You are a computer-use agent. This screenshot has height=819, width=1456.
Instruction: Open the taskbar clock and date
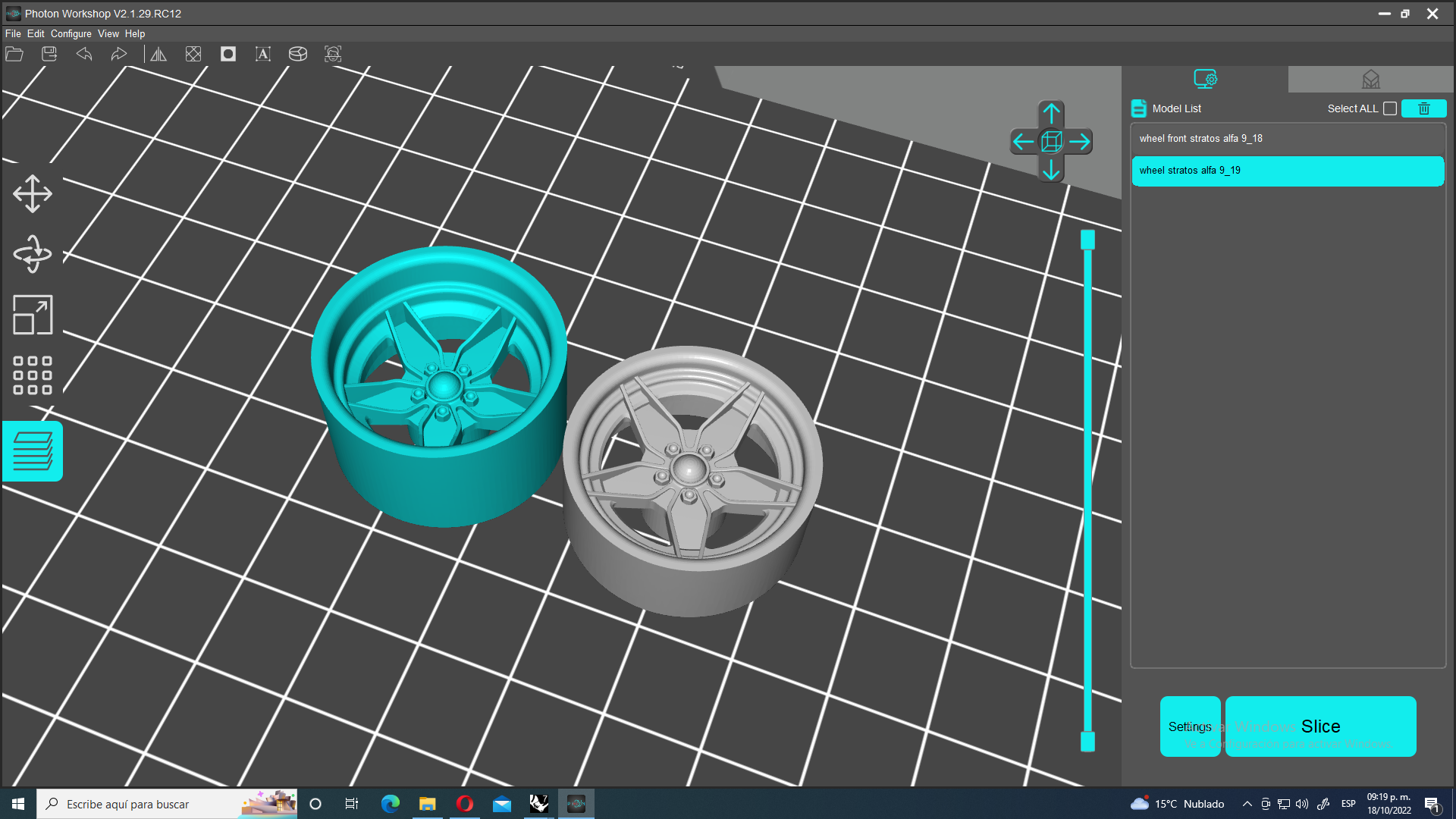1389,804
